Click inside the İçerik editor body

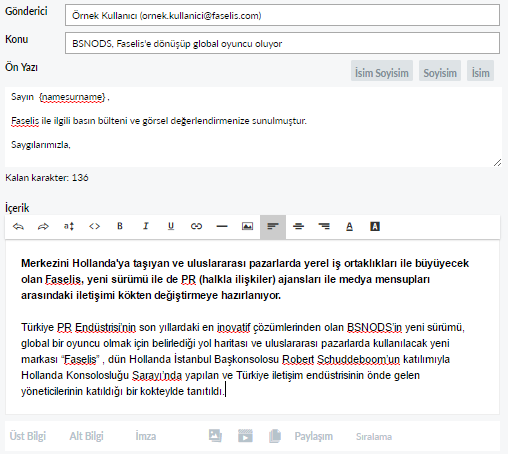point(252,327)
